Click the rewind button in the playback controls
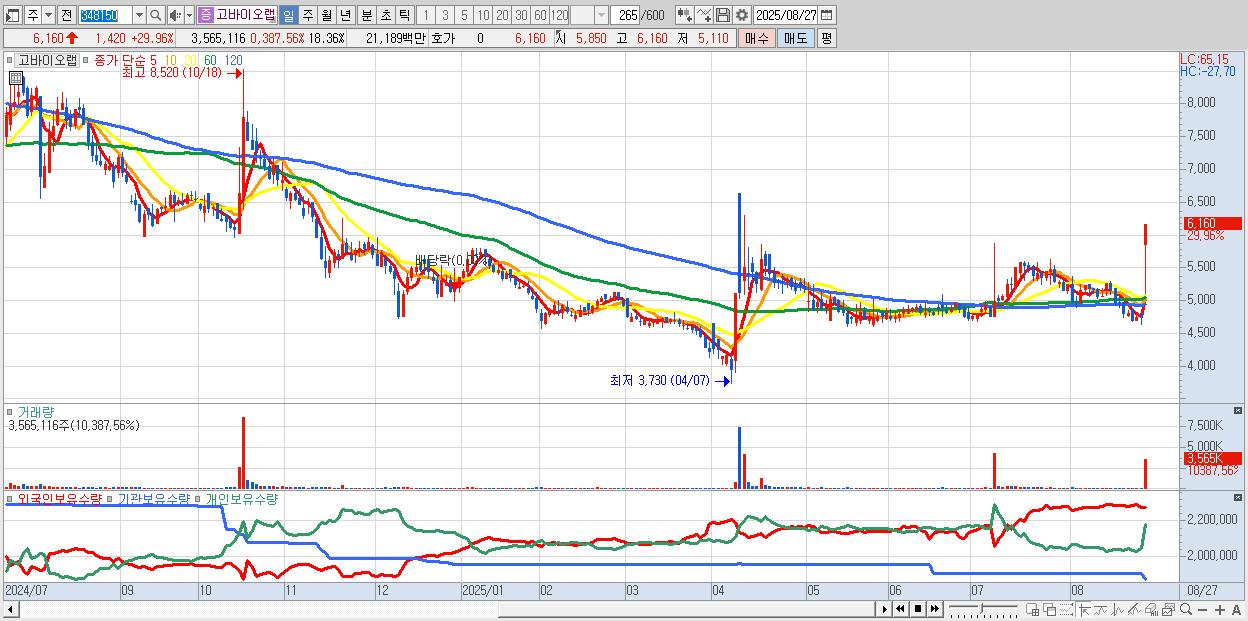Image resolution: width=1248 pixels, height=621 pixels. pos(900,609)
